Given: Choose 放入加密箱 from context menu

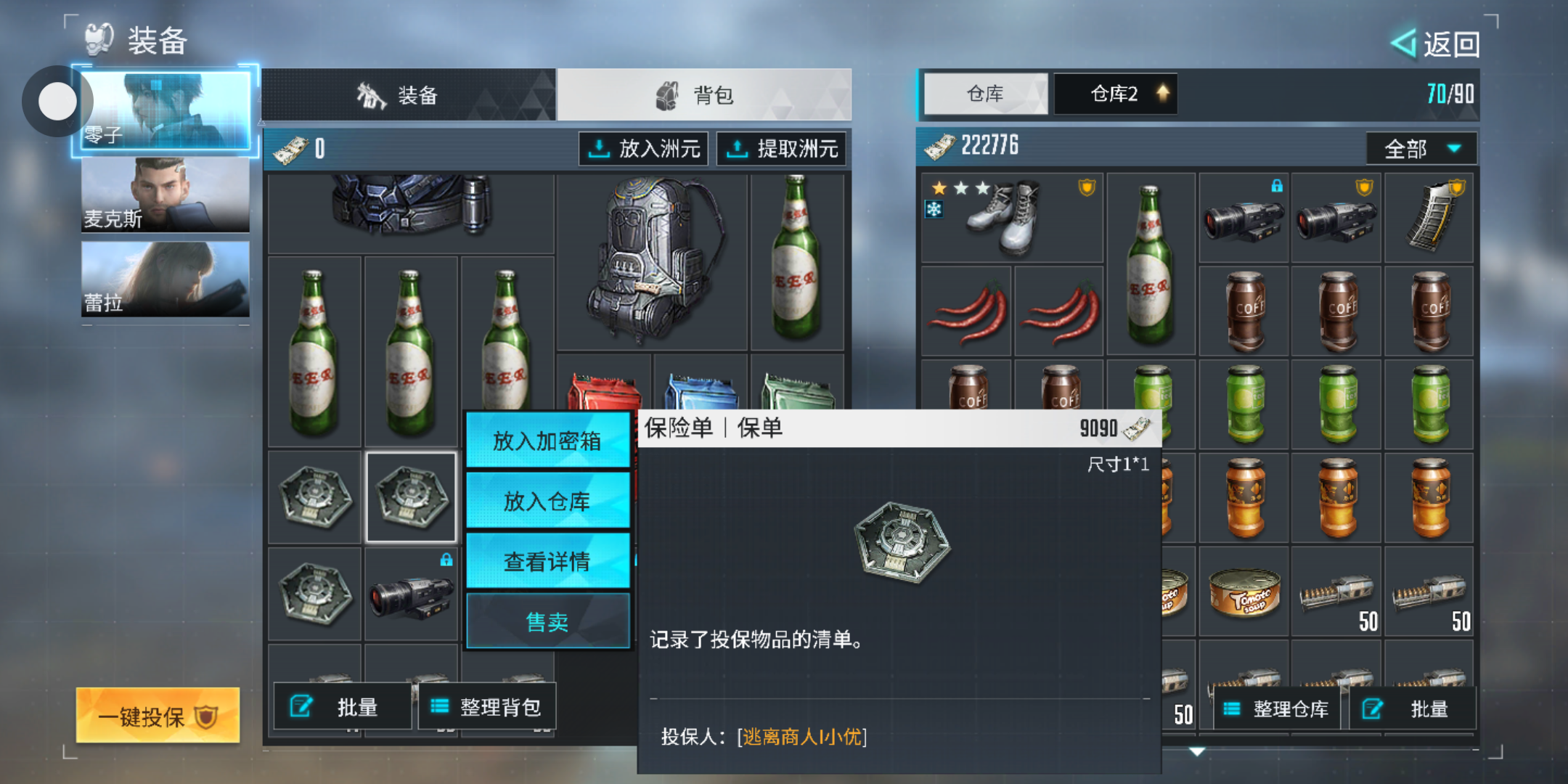Looking at the screenshot, I should point(547,440).
